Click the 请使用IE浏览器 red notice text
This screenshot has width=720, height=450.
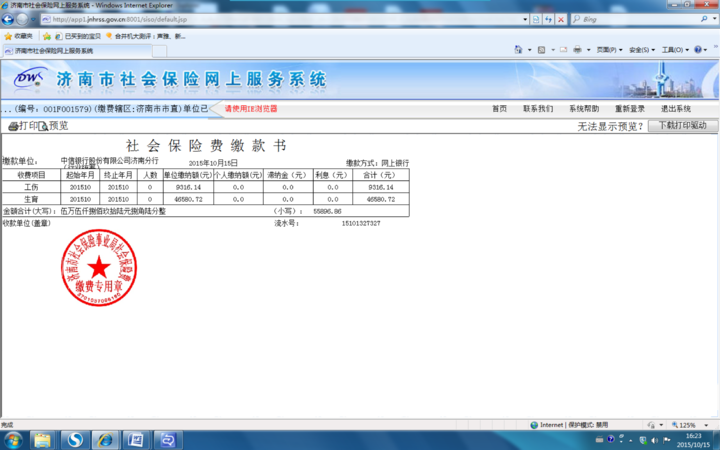pyautogui.click(x=251, y=109)
